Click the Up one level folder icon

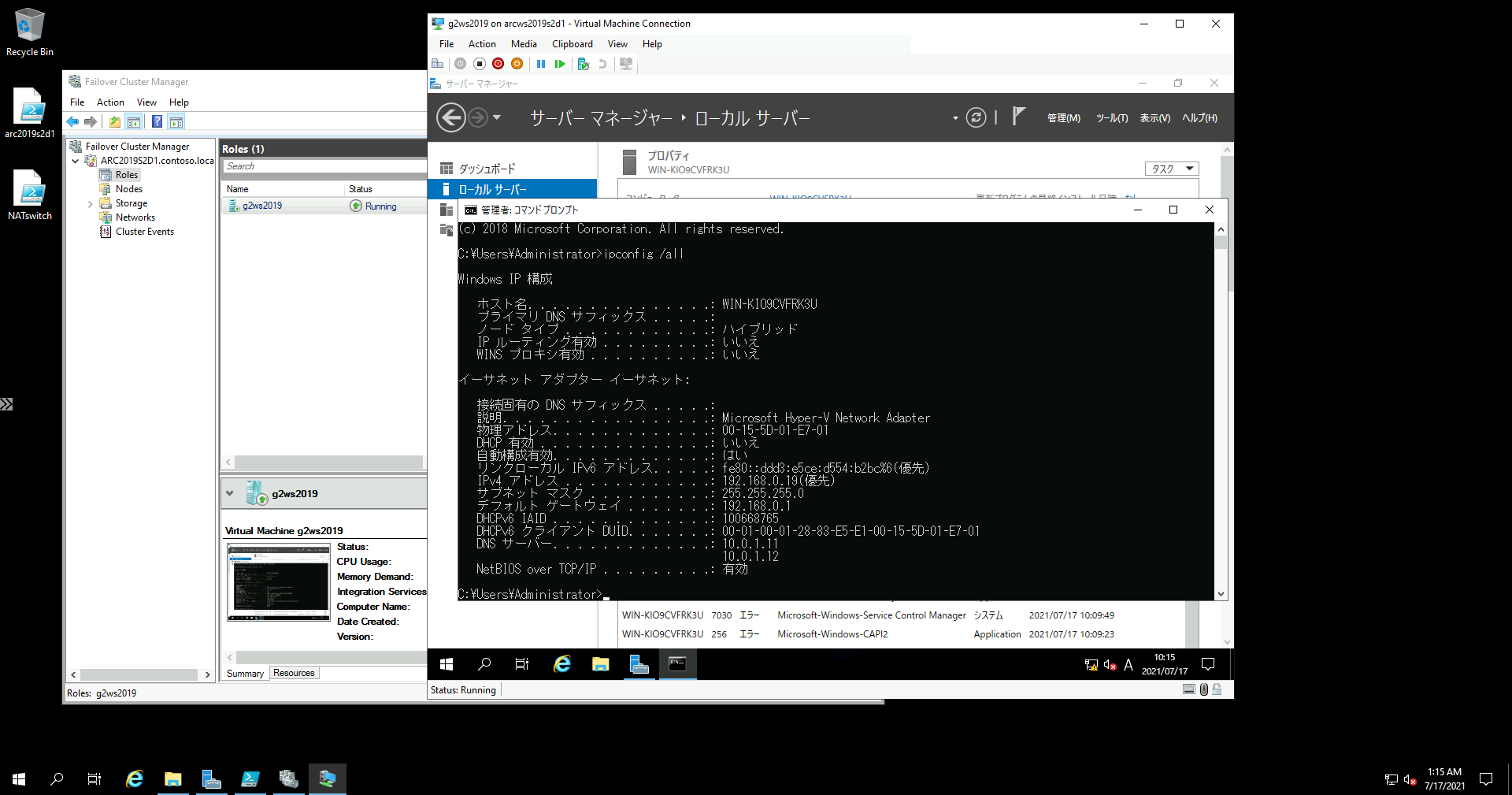coord(115,122)
